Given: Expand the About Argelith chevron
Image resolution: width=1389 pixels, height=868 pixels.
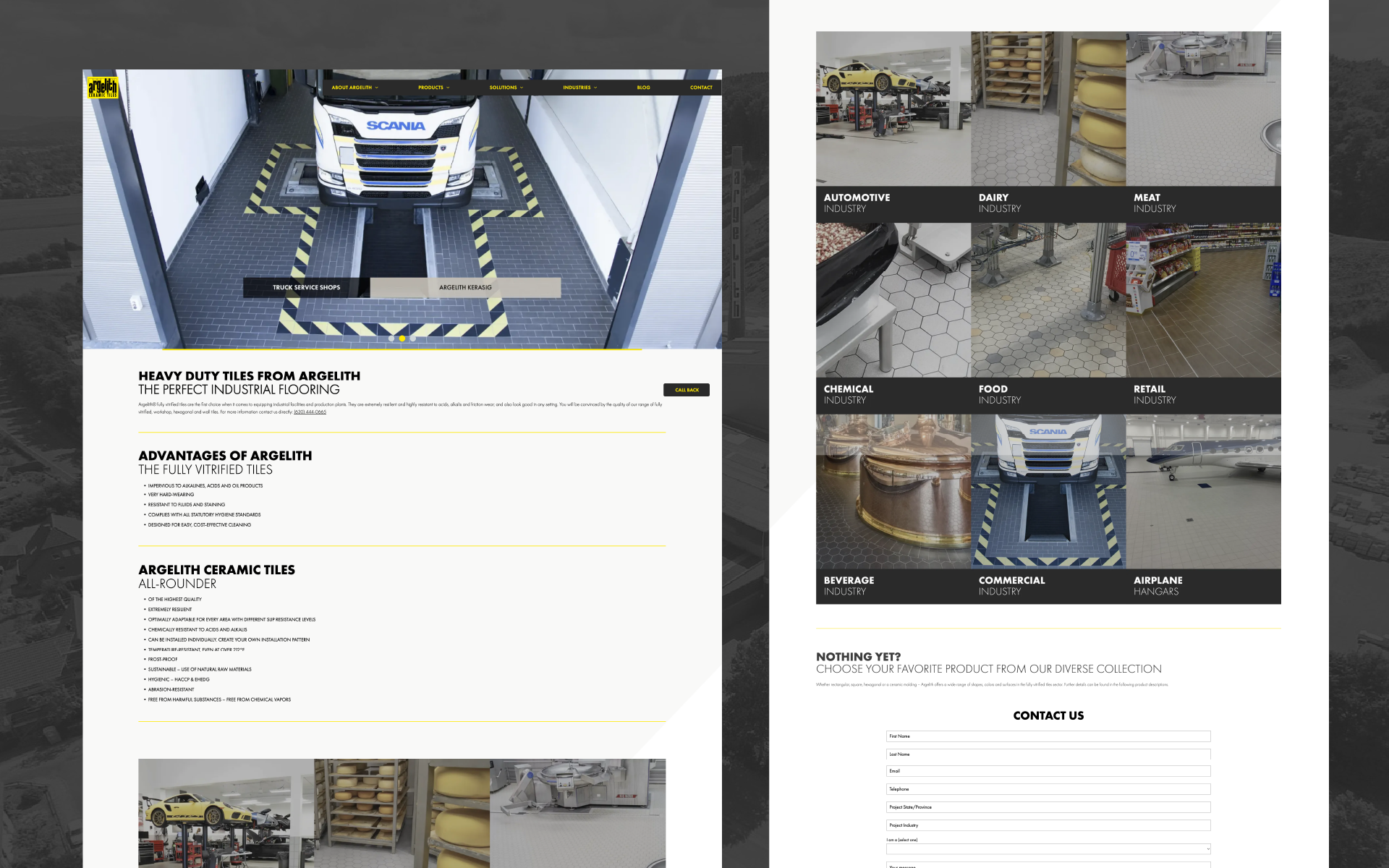Looking at the screenshot, I should (x=377, y=88).
